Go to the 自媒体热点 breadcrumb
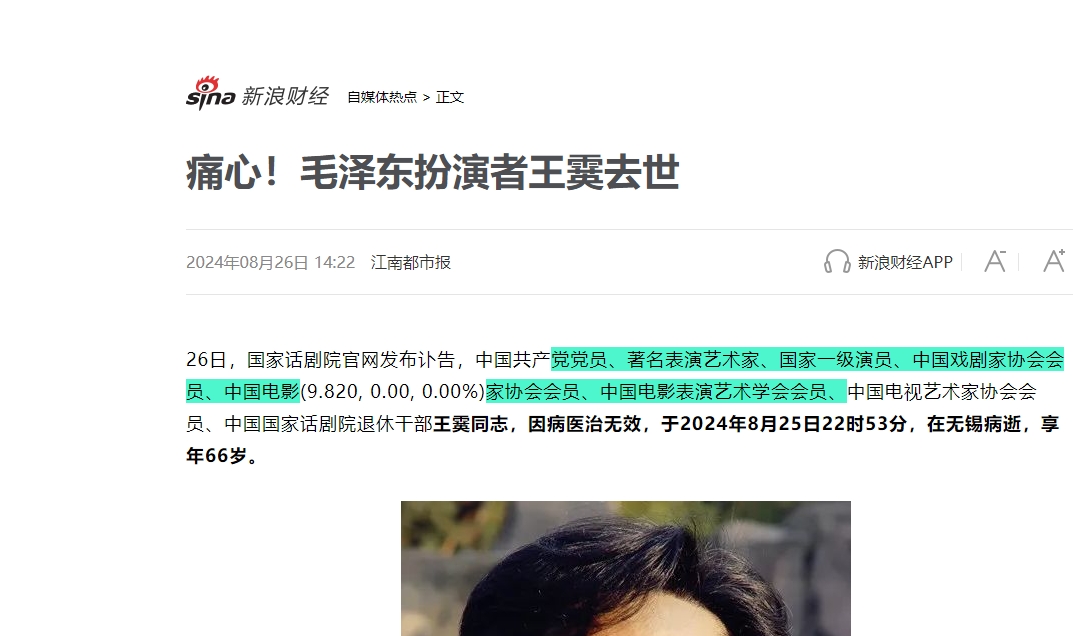 tap(382, 97)
